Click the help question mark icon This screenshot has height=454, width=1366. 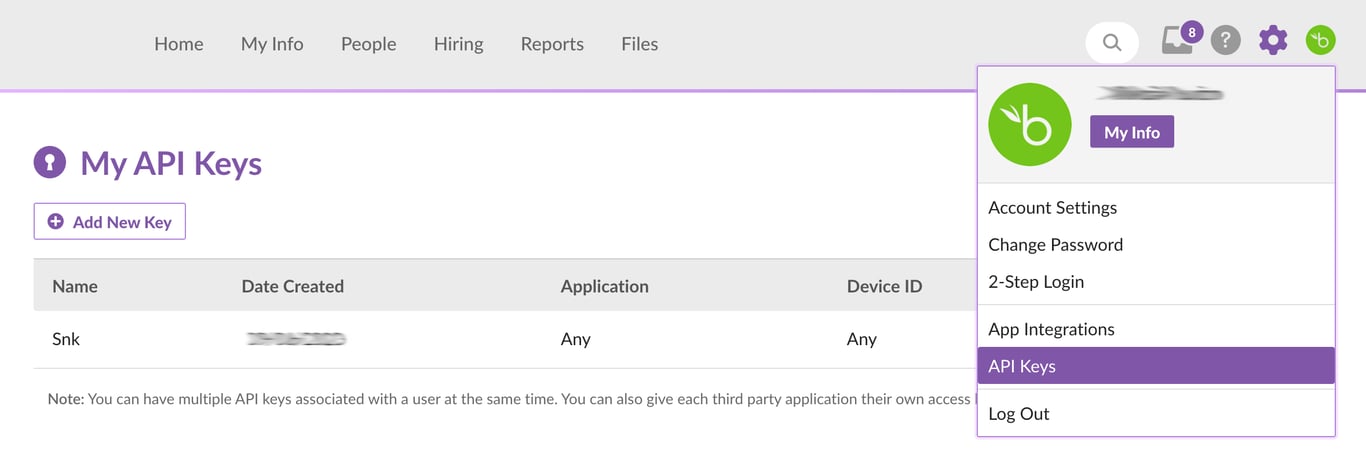(1225, 41)
